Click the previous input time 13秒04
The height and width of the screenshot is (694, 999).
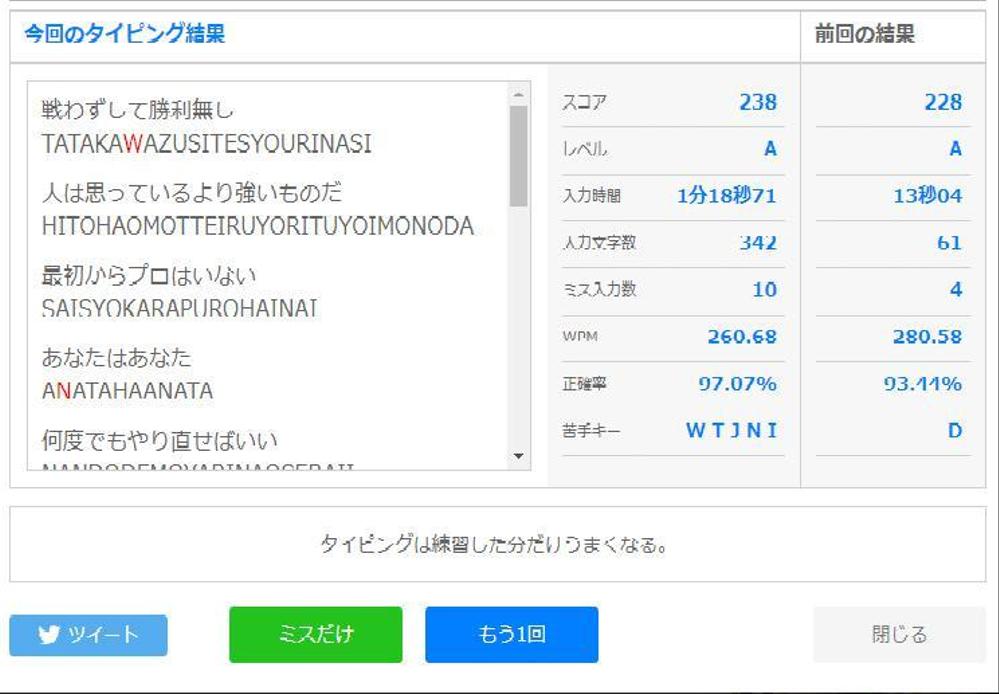click(928, 196)
